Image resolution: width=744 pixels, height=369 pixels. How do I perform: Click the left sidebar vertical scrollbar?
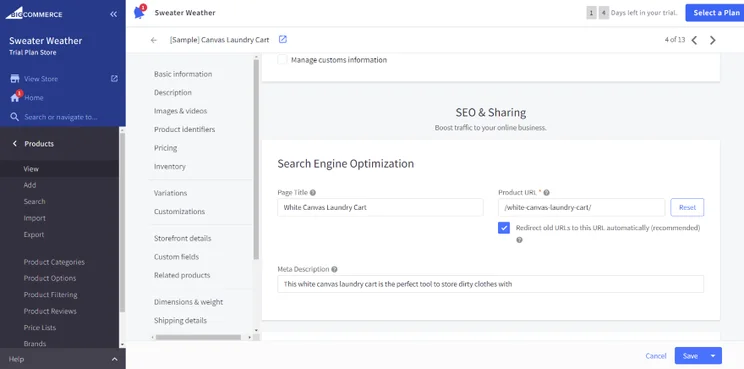click(x=122, y=221)
